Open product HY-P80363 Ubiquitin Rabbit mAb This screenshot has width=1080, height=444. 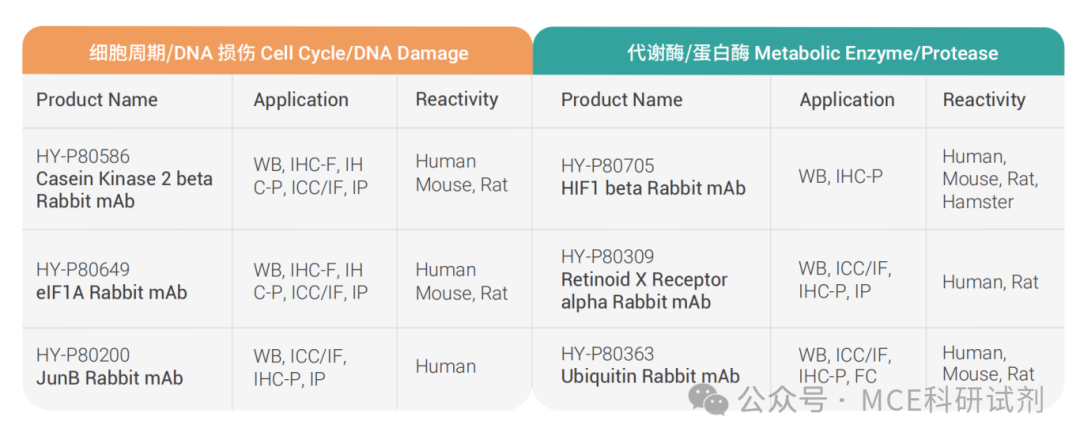coord(650,365)
